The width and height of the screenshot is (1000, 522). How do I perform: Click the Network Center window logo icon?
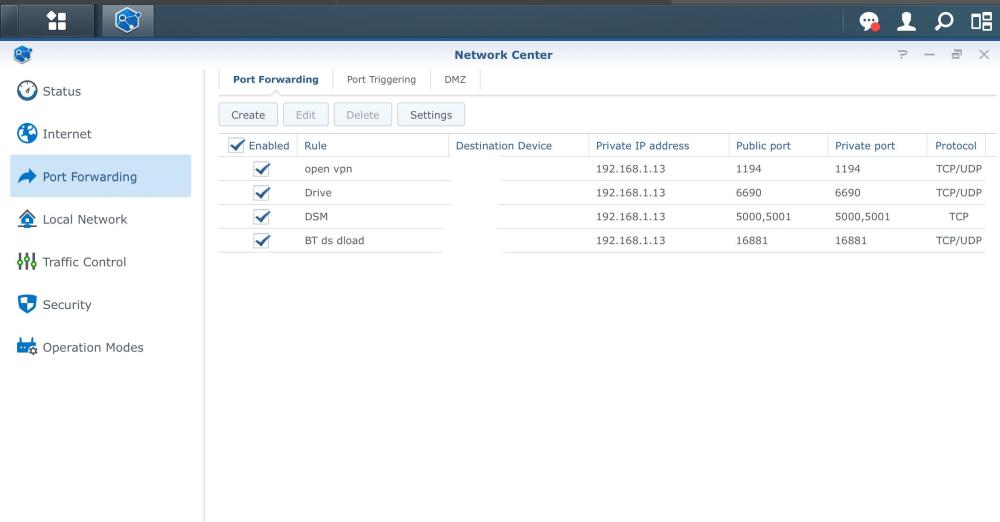[x=22, y=55]
